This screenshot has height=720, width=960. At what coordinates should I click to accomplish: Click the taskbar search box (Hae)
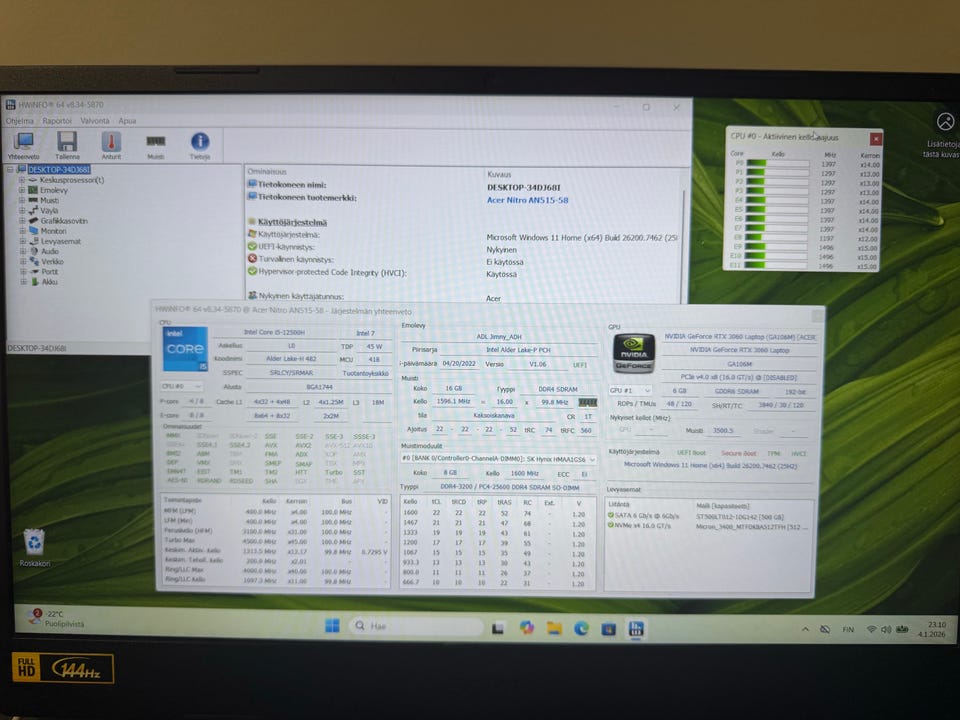(x=416, y=626)
